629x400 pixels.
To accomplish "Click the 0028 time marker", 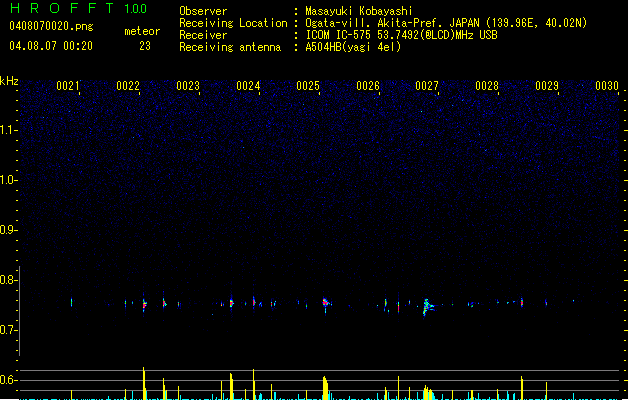I will tap(487, 86).
